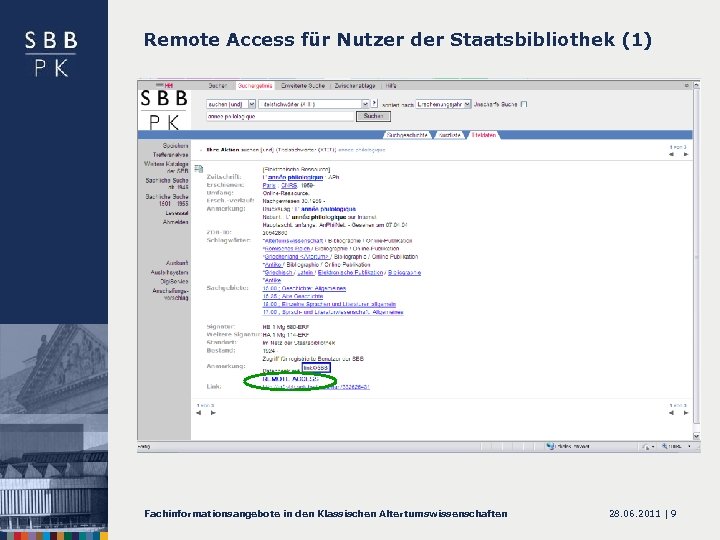Click the browser scrollbar up arrow

pyautogui.click(x=696, y=85)
